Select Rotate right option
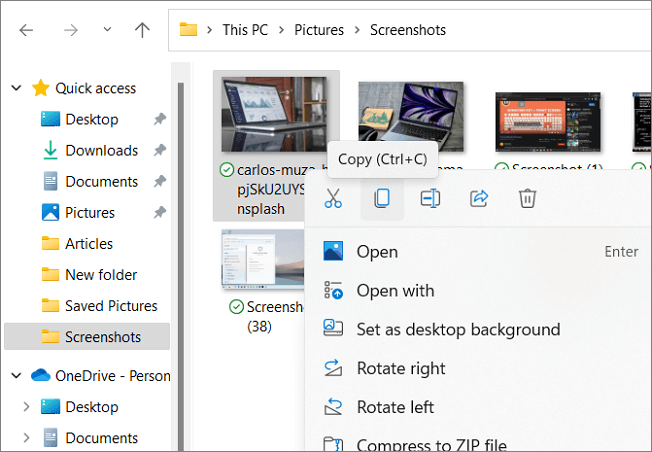 click(x=401, y=368)
